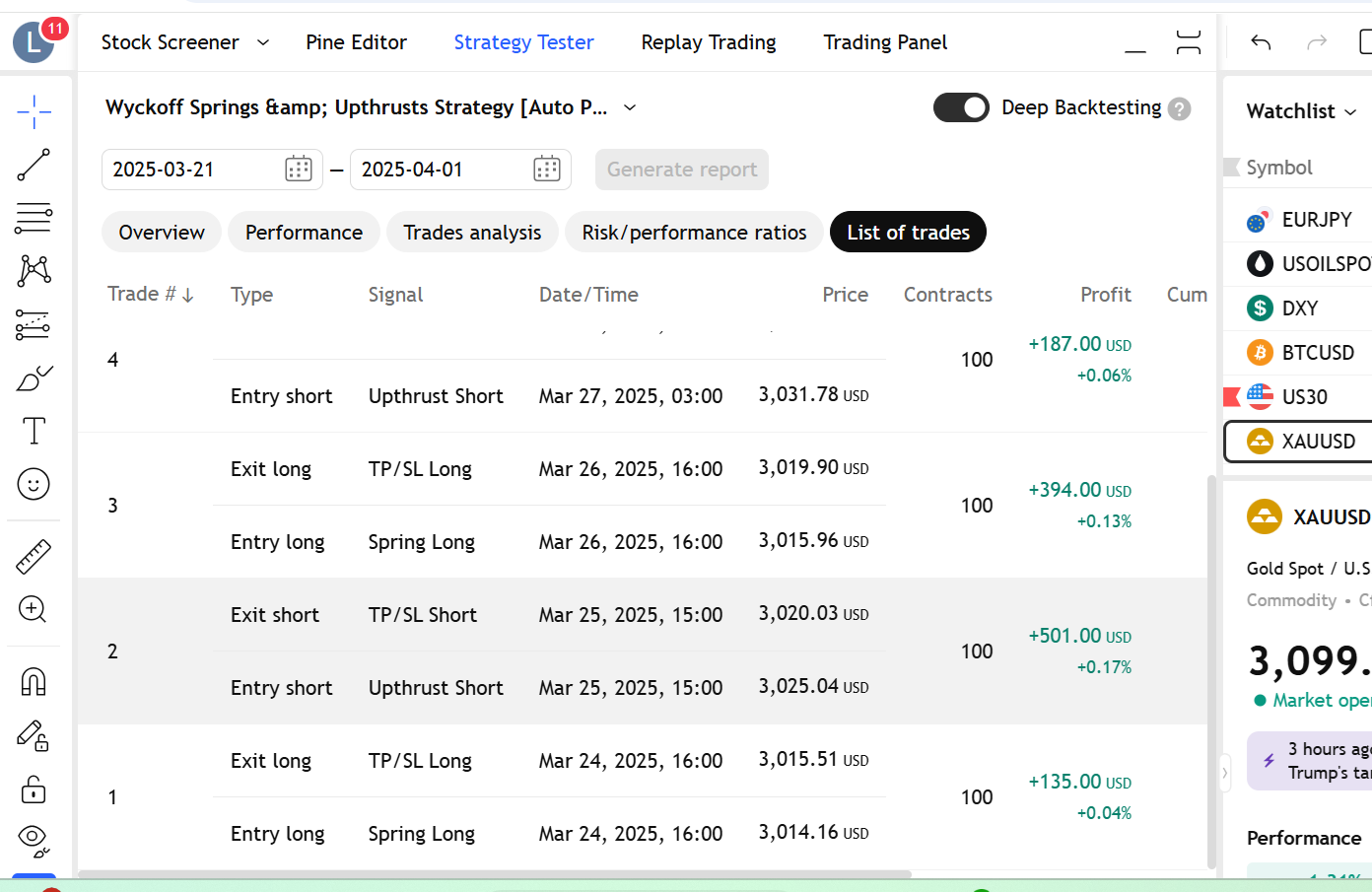This screenshot has width=1372, height=892.
Task: Switch to the Pine Editor tab
Action: (x=356, y=42)
